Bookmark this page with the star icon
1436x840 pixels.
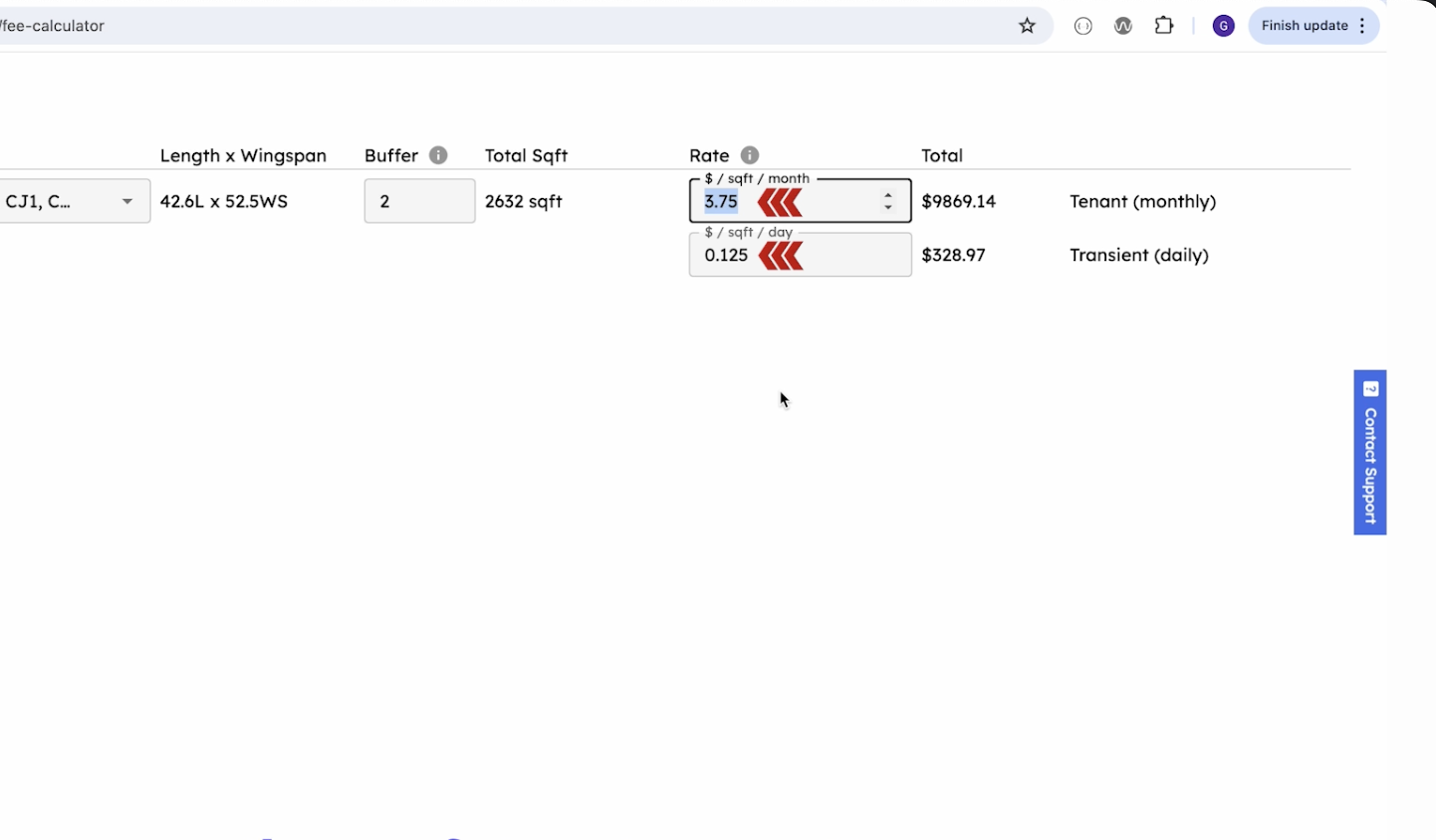click(1027, 26)
